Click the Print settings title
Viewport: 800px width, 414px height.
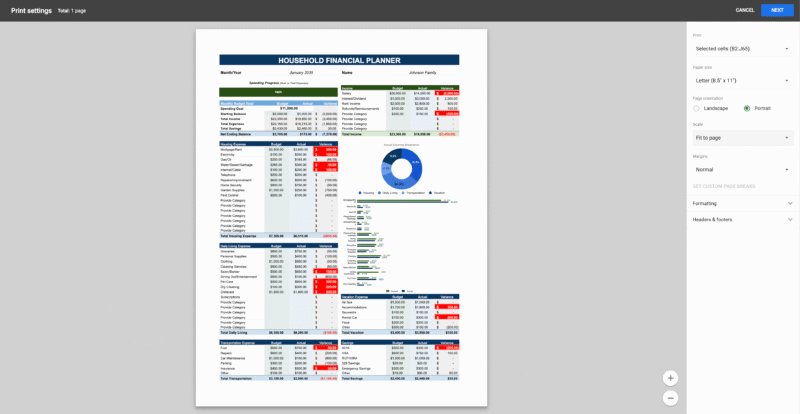pos(31,10)
